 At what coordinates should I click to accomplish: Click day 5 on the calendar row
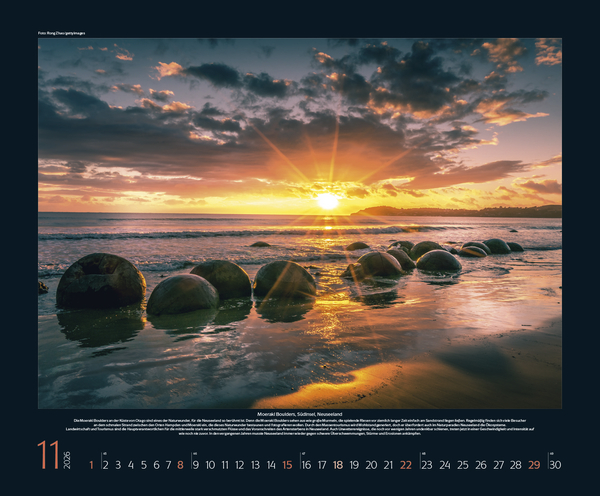(x=142, y=464)
